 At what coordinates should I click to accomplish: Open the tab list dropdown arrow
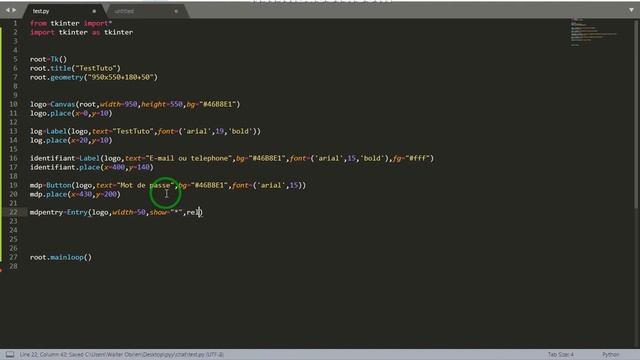[631, 10]
